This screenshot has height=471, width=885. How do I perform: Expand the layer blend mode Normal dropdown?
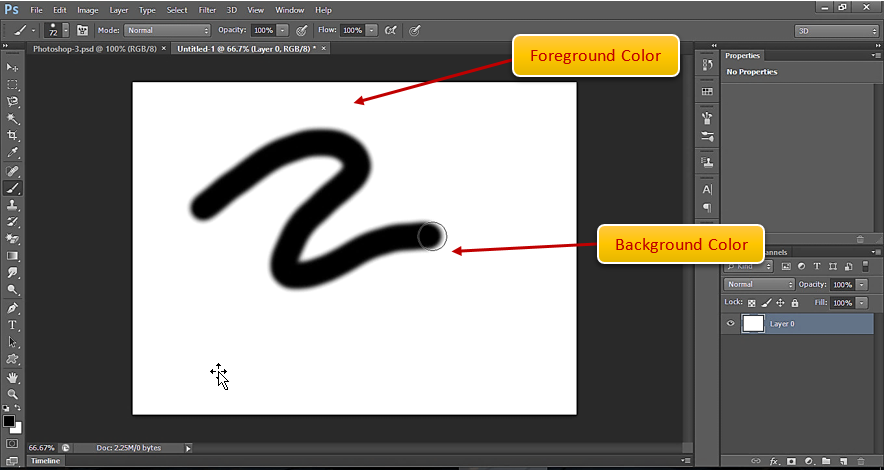point(759,285)
